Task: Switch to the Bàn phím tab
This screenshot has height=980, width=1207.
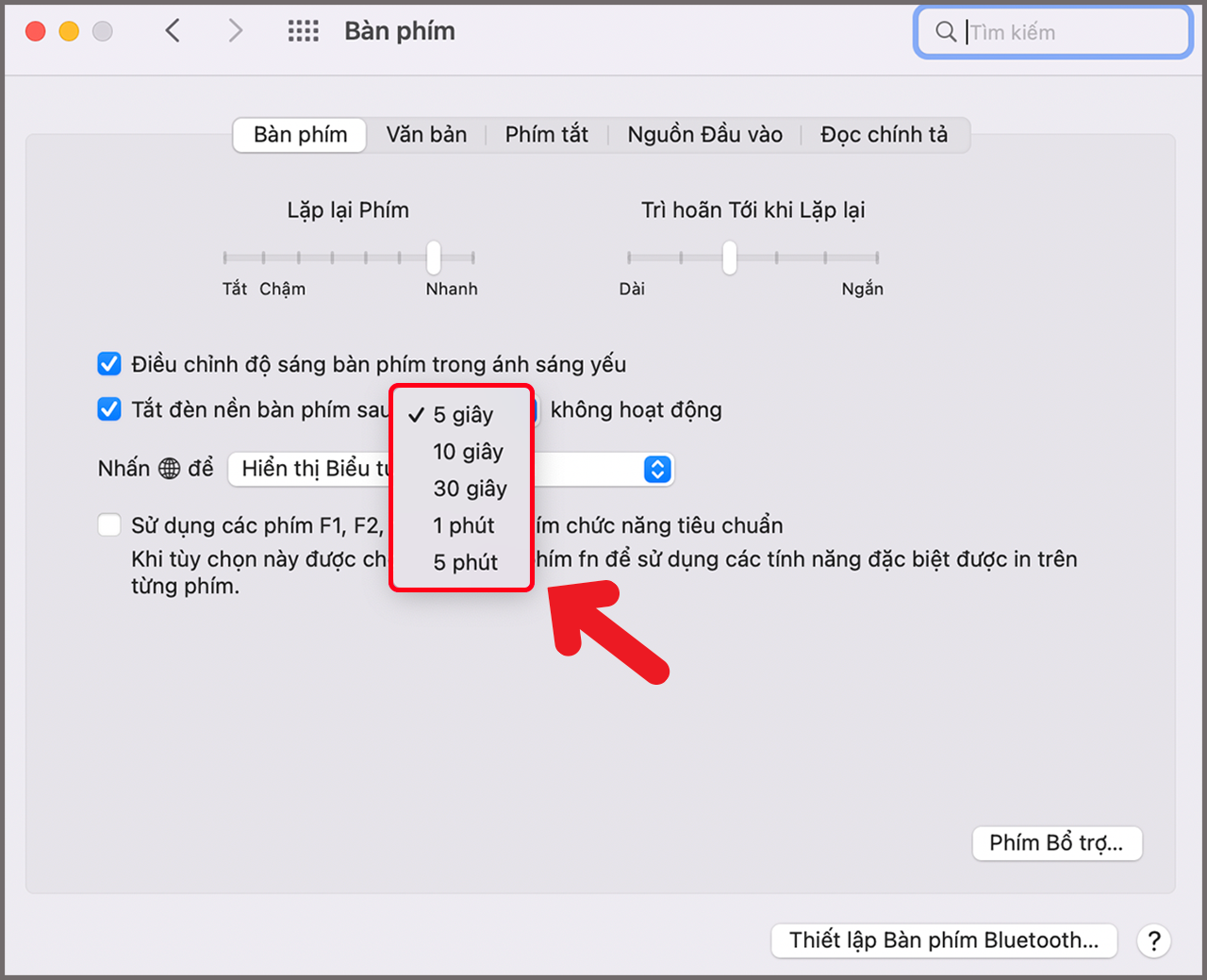Action: [x=300, y=135]
